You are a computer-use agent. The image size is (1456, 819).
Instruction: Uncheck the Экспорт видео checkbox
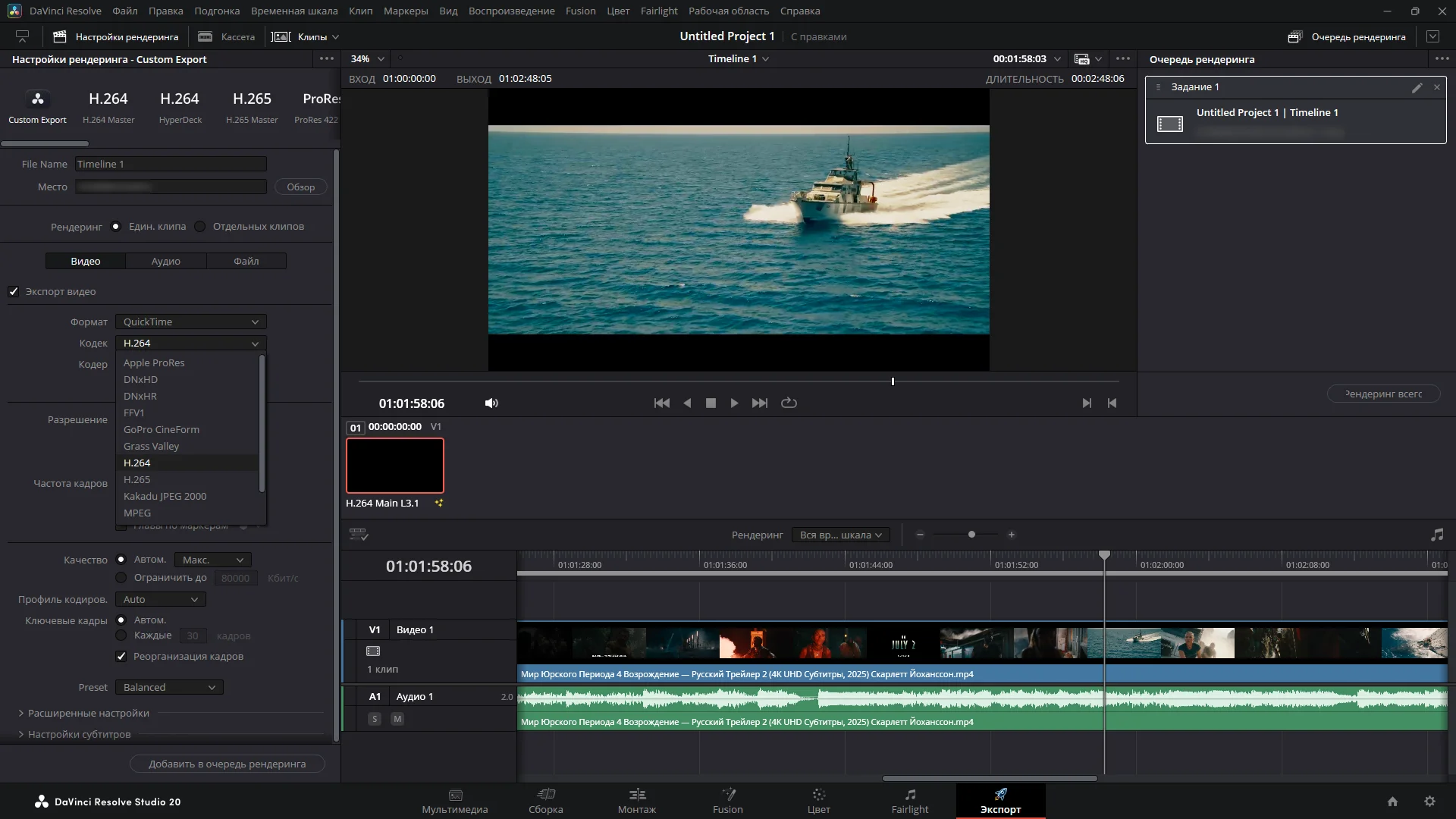coord(14,291)
